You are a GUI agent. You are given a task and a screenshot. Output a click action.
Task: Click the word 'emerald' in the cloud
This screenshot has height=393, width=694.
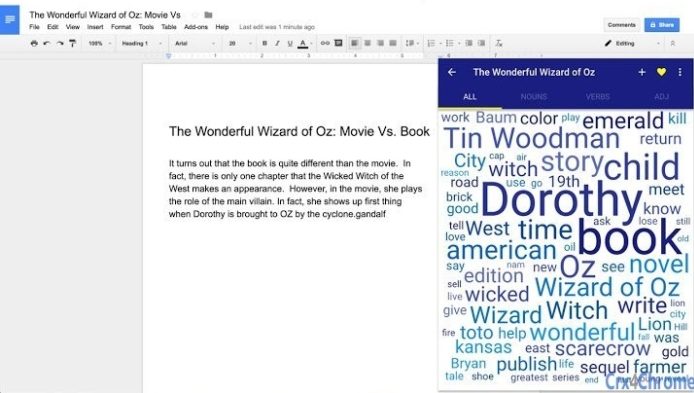point(623,120)
